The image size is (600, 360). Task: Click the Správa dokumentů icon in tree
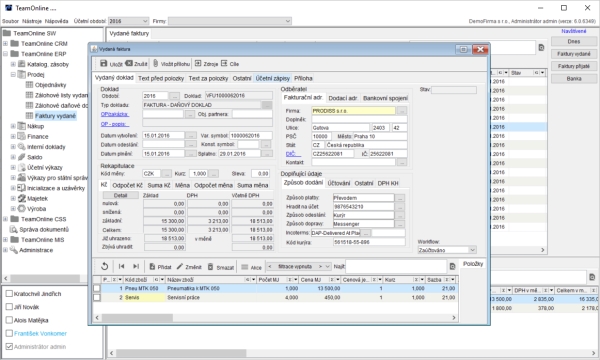coord(13,229)
